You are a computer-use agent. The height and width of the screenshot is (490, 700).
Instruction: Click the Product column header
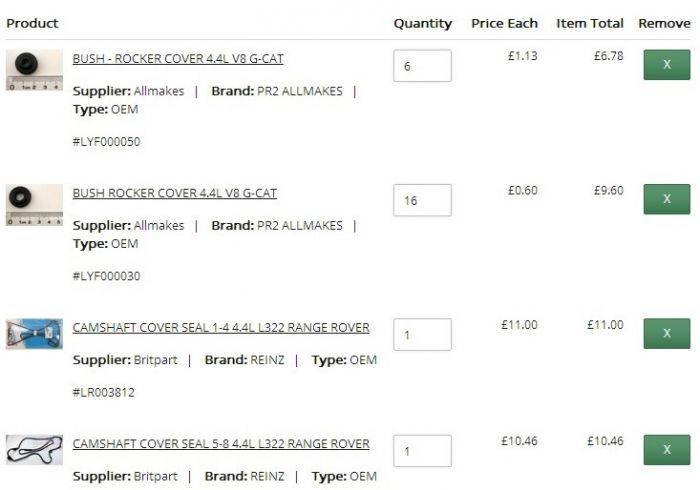(x=32, y=23)
